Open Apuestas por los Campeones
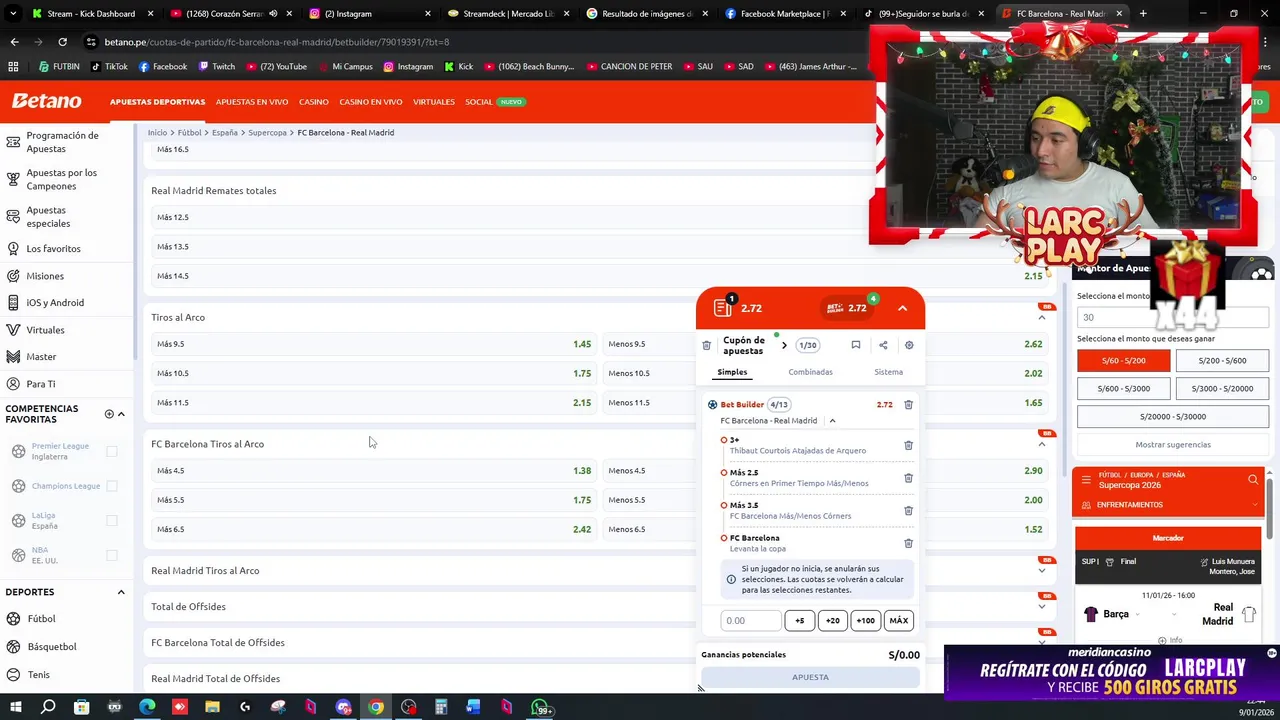 pyautogui.click(x=61, y=179)
